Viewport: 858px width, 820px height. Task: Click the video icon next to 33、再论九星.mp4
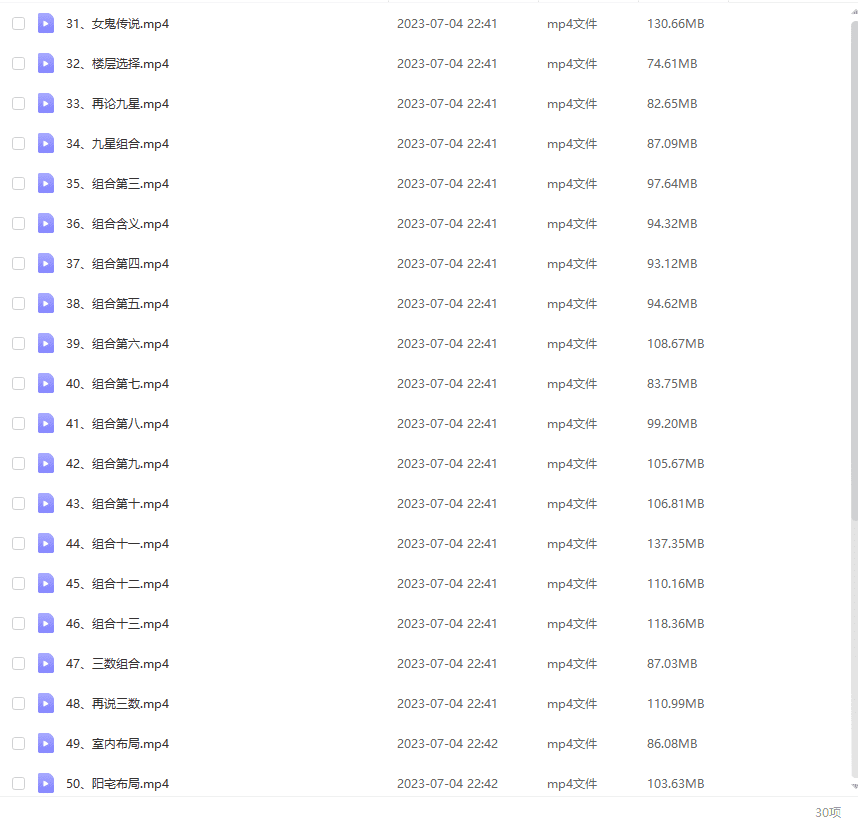[46, 103]
